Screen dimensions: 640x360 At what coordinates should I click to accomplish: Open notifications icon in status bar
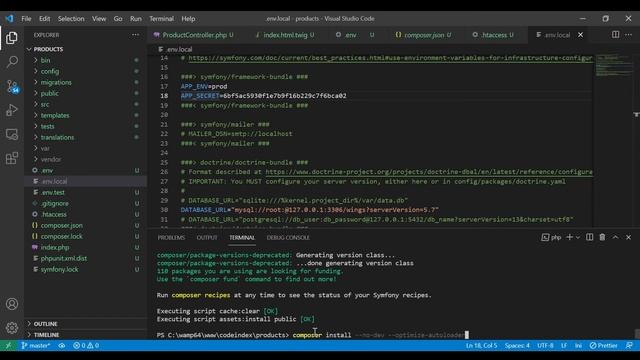pos(629,346)
